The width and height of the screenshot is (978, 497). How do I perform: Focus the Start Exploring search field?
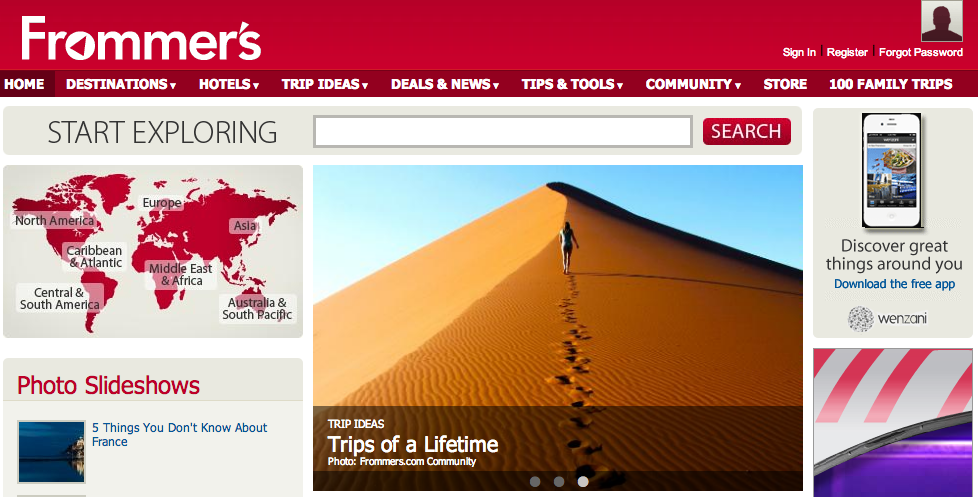tap(503, 132)
